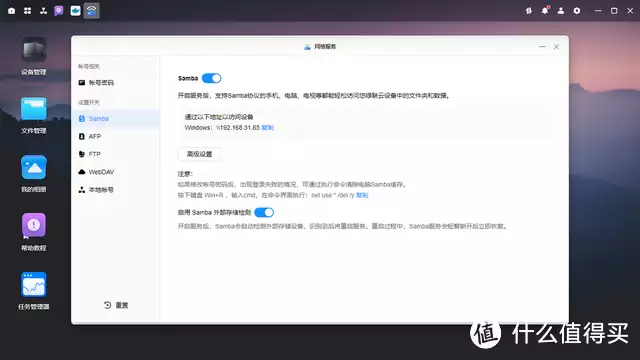Click the 重置 reset button
This screenshot has width=640, height=360.
click(x=116, y=305)
